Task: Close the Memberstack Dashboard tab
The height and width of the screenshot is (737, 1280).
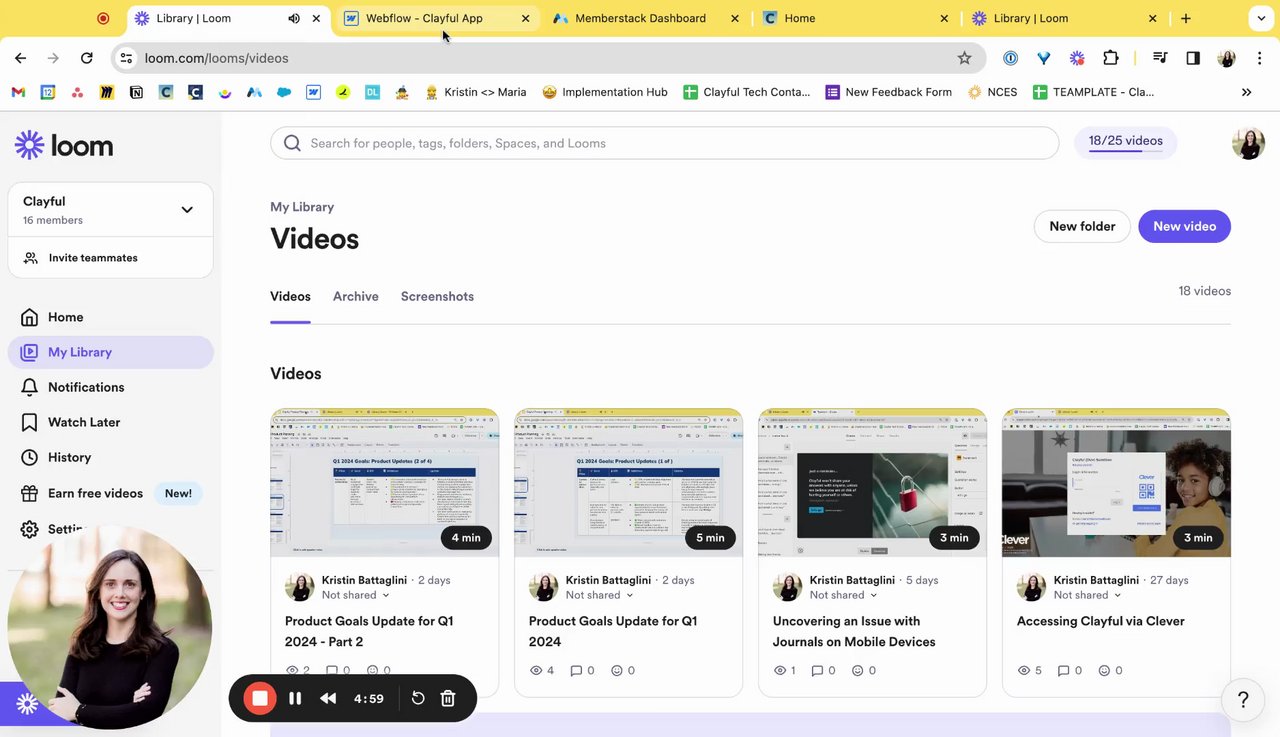Action: pyautogui.click(x=735, y=18)
